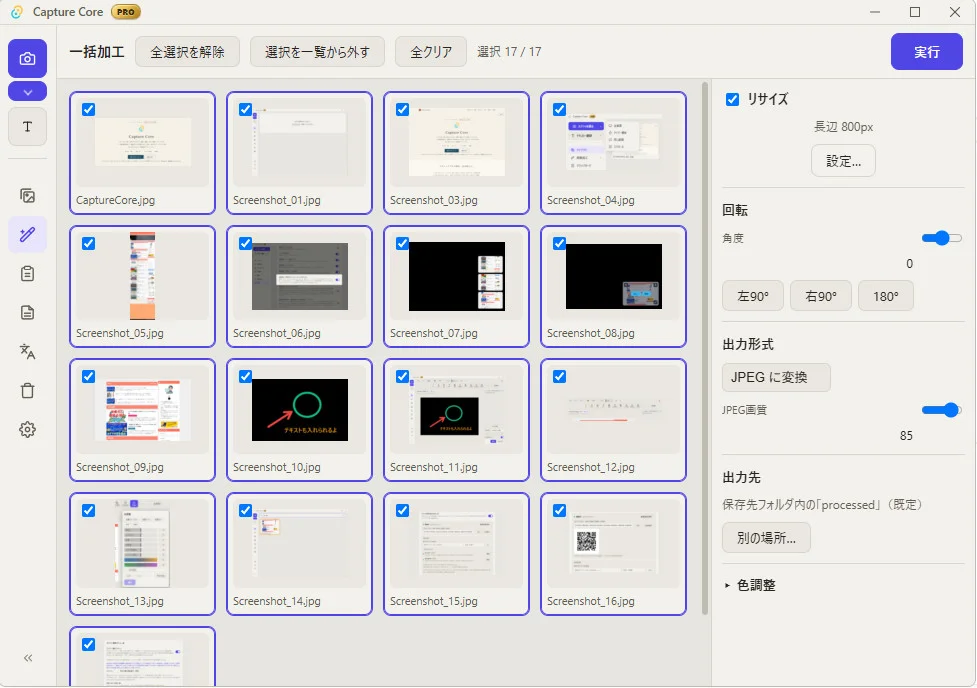Select the magic pen batch edit icon
977x688 pixels.
click(x=27, y=234)
